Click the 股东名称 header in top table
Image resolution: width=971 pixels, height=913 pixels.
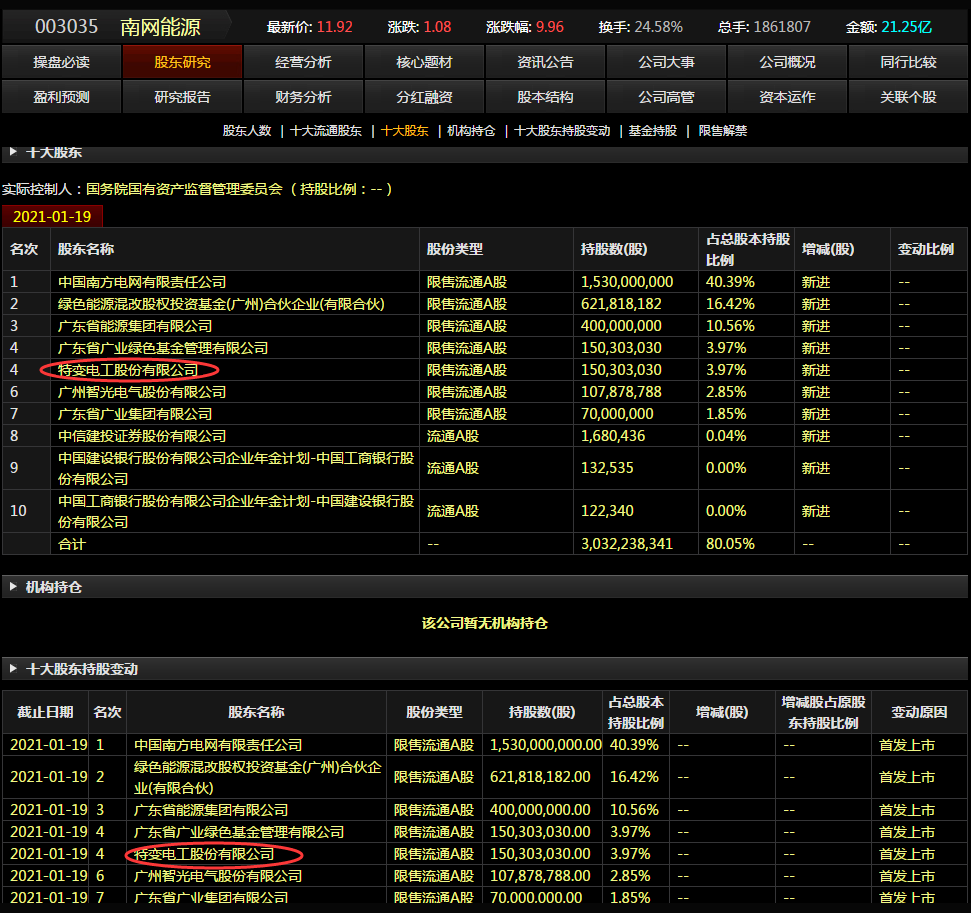[x=86, y=249]
